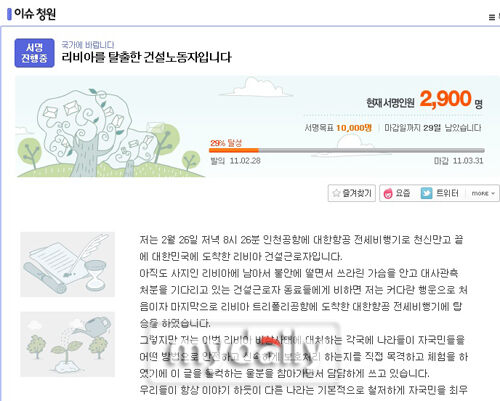Share via the 요즘 icon
500x401 pixels.
[388, 193]
